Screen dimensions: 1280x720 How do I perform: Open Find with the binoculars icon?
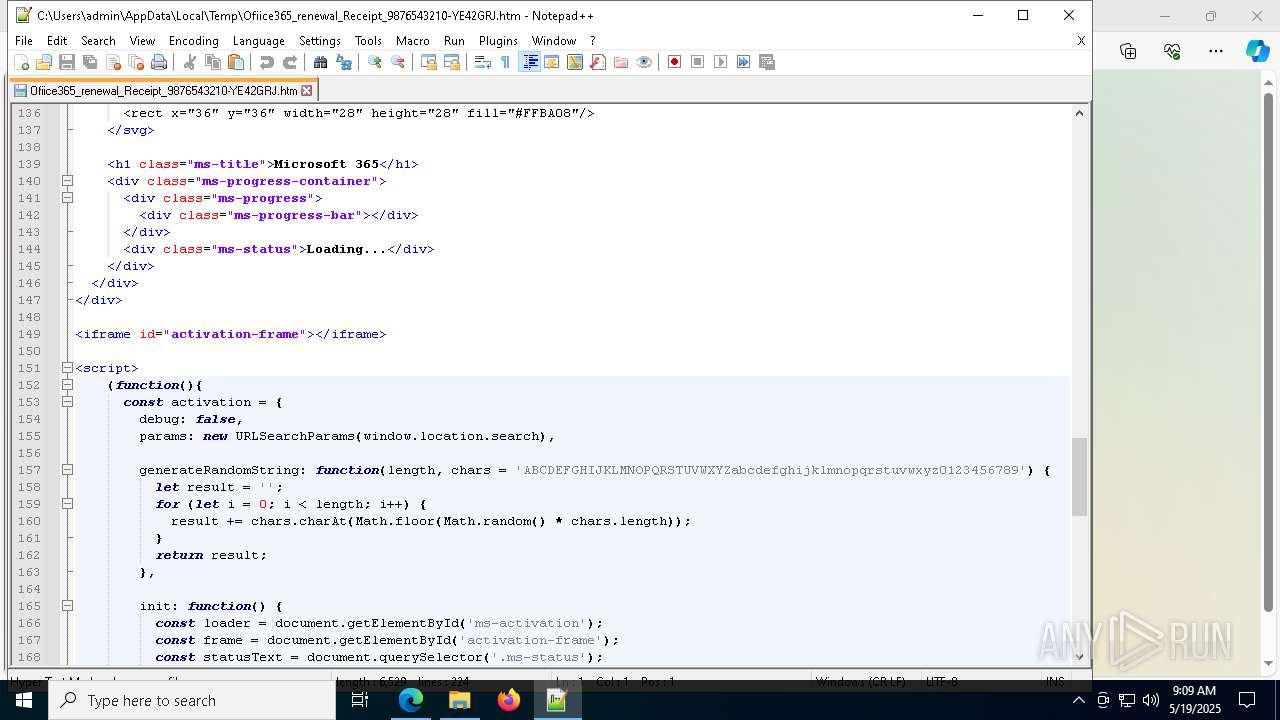tap(320, 62)
